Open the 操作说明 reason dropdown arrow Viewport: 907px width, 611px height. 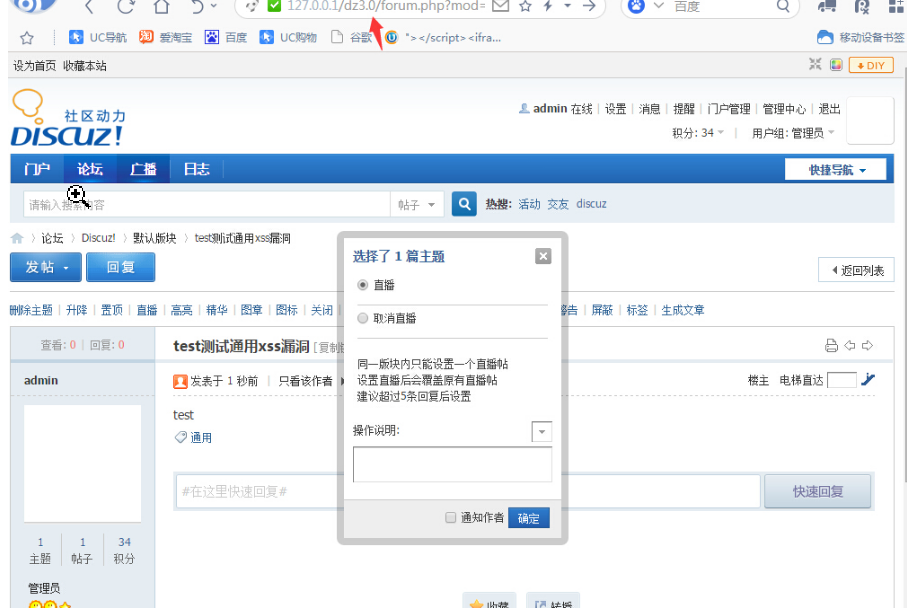(x=541, y=432)
